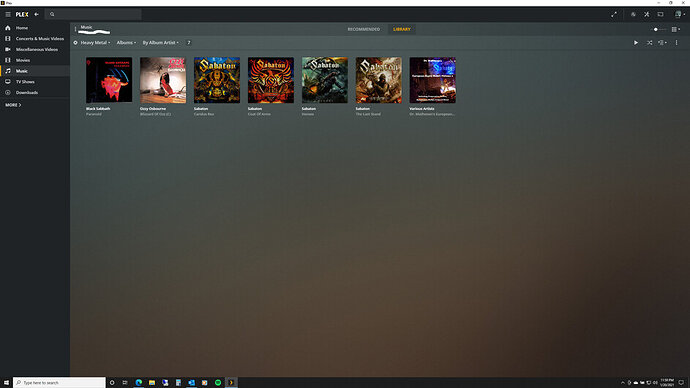Open File Explorer from taskbar
690x388 pixels.
tap(152, 383)
